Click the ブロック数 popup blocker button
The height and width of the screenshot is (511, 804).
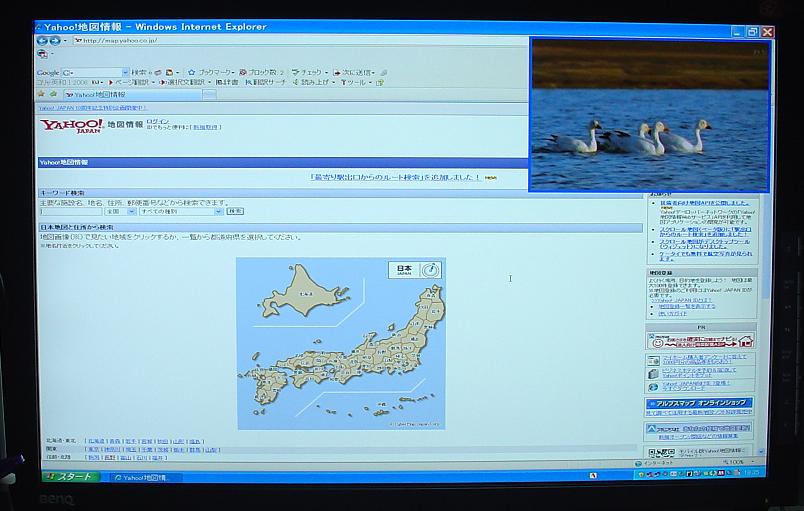point(262,73)
